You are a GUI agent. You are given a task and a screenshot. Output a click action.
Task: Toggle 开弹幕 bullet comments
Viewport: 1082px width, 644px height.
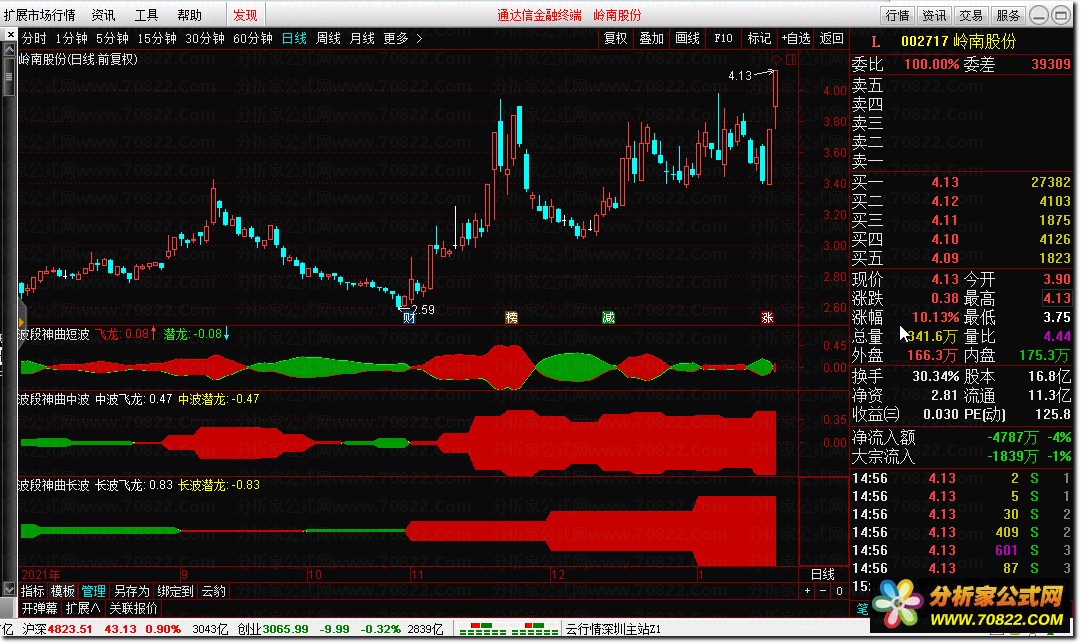(39, 608)
